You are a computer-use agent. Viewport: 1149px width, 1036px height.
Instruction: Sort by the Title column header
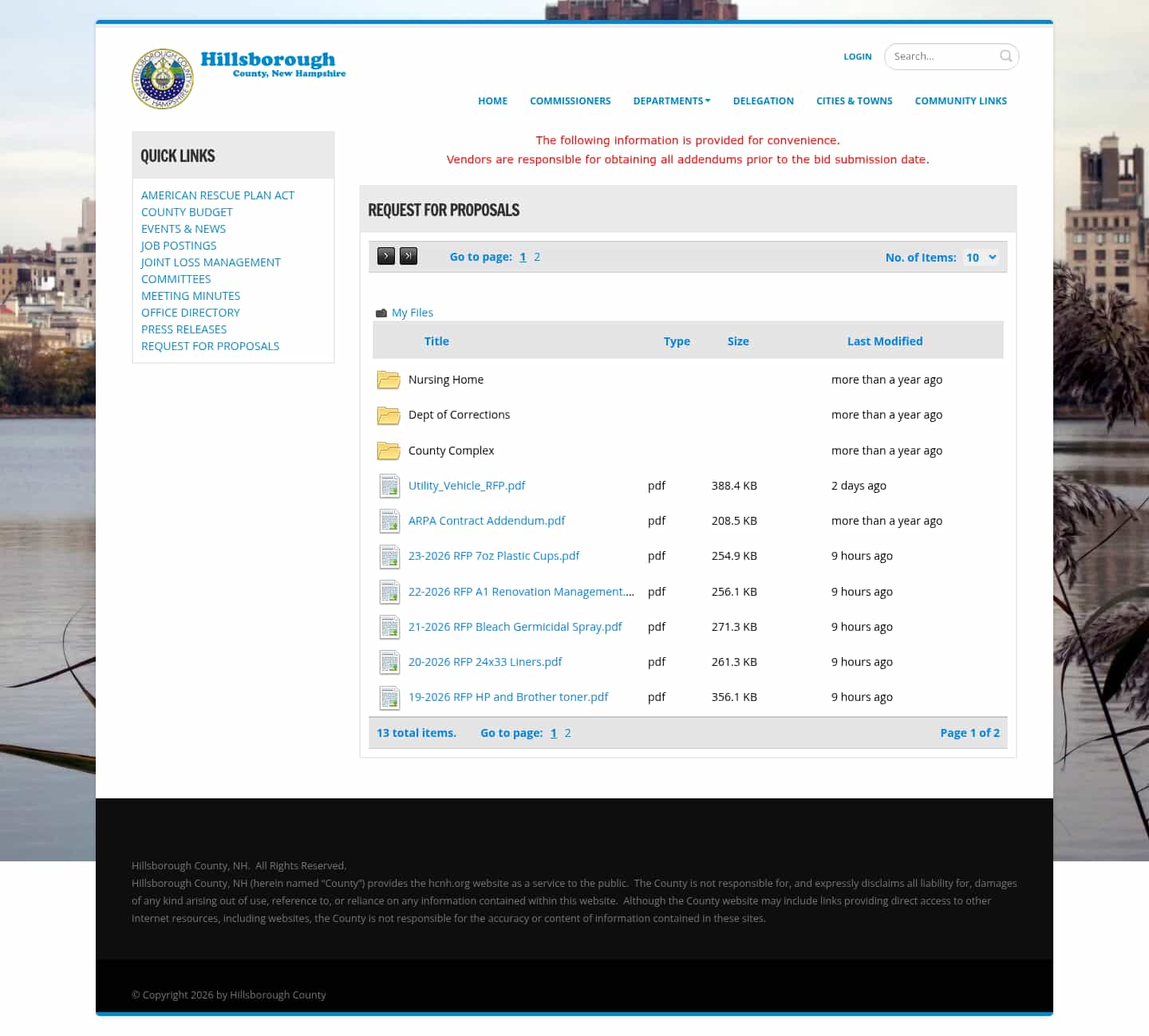tap(436, 341)
